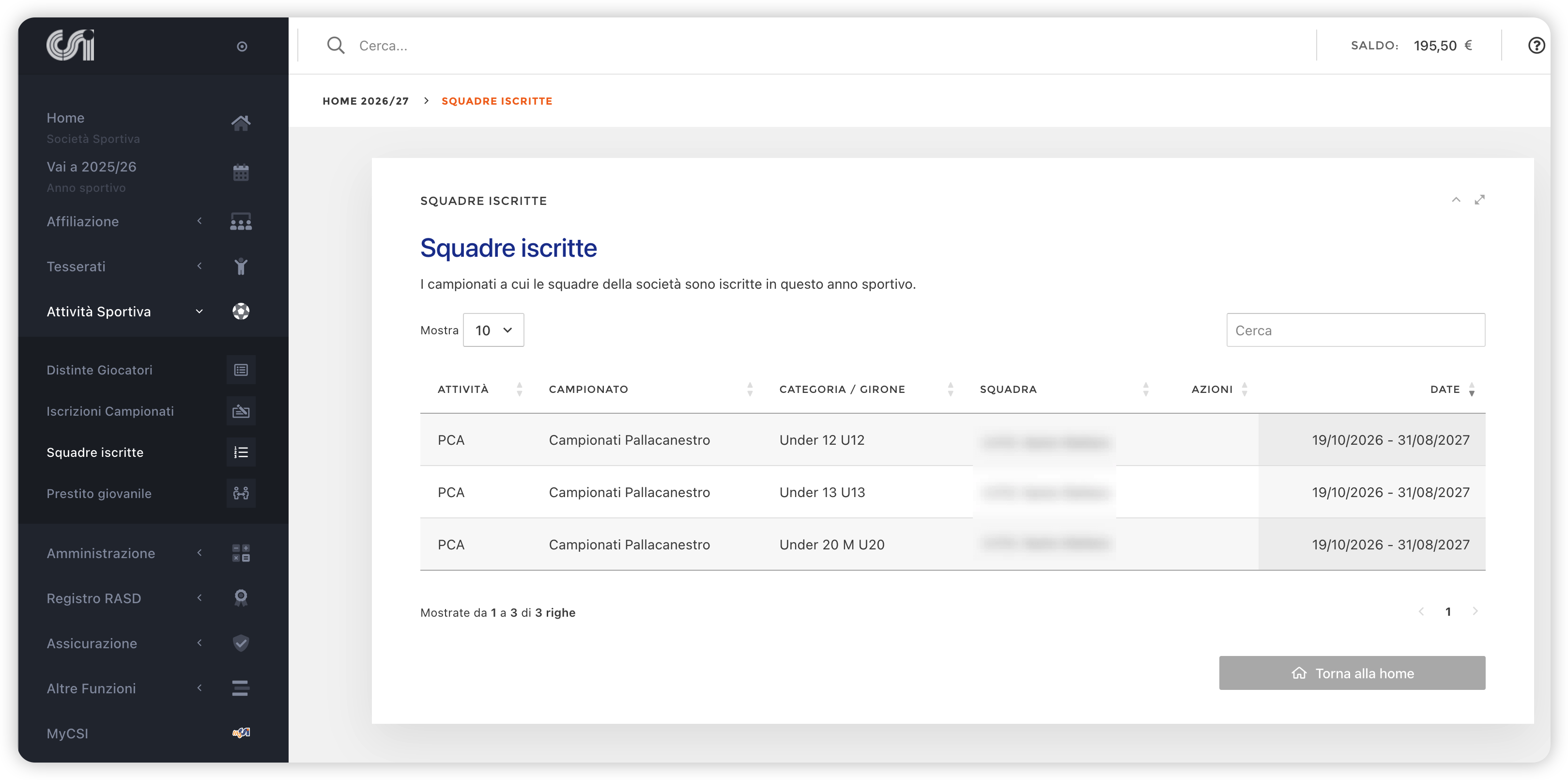Open Distinte Giocatori menu item
The height and width of the screenshot is (780, 1568).
99,370
